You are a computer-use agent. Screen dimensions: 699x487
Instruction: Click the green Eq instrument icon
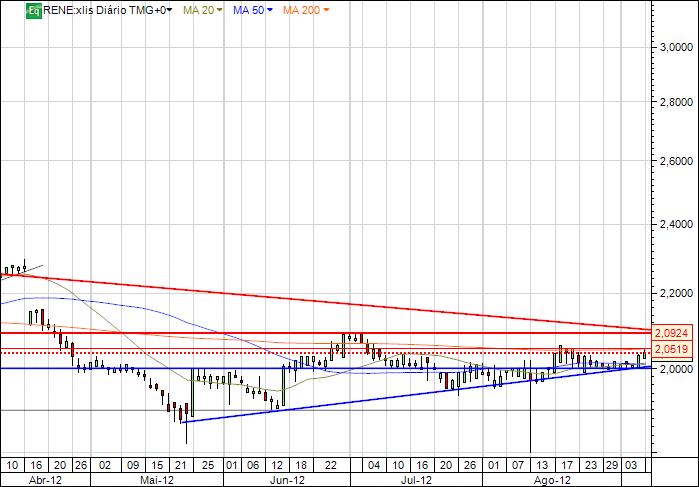34,10
